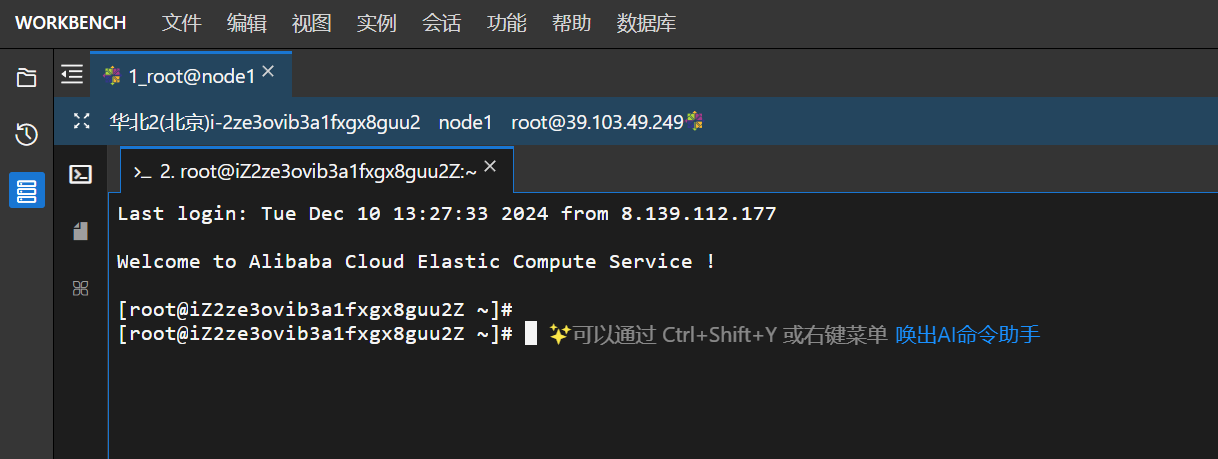Image resolution: width=1218 pixels, height=459 pixels.
Task: Click the colored icon after the IP address
Action: (x=695, y=122)
